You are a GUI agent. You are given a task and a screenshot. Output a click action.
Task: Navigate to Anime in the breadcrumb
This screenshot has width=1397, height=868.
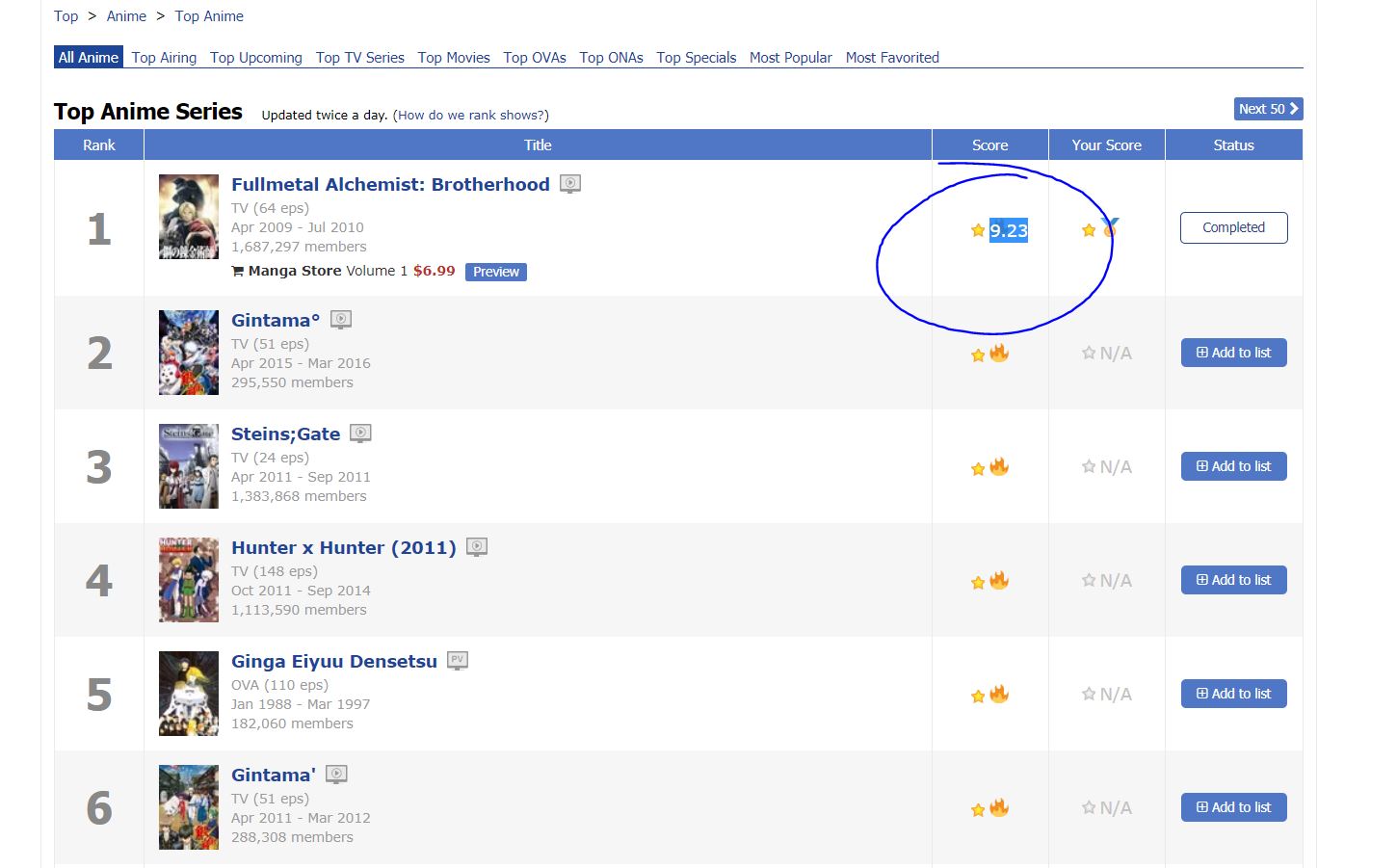click(x=126, y=16)
